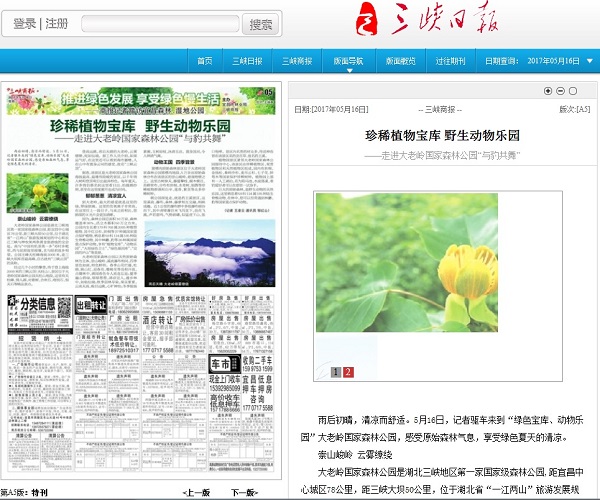Open 三峡日报 in the navigation bar
600x500 pixels.
pyautogui.click(x=247, y=61)
